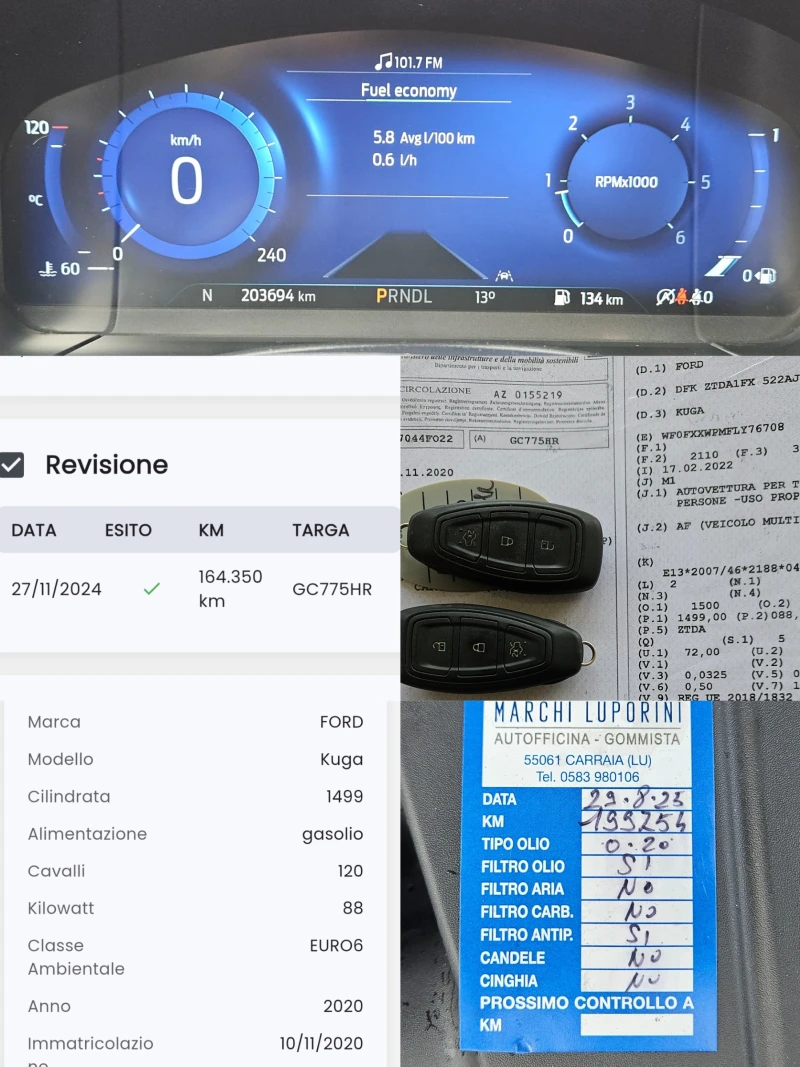The width and height of the screenshot is (800, 1067).
Task: Click the music note radio icon near 101.7 FM
Action: tap(383, 61)
